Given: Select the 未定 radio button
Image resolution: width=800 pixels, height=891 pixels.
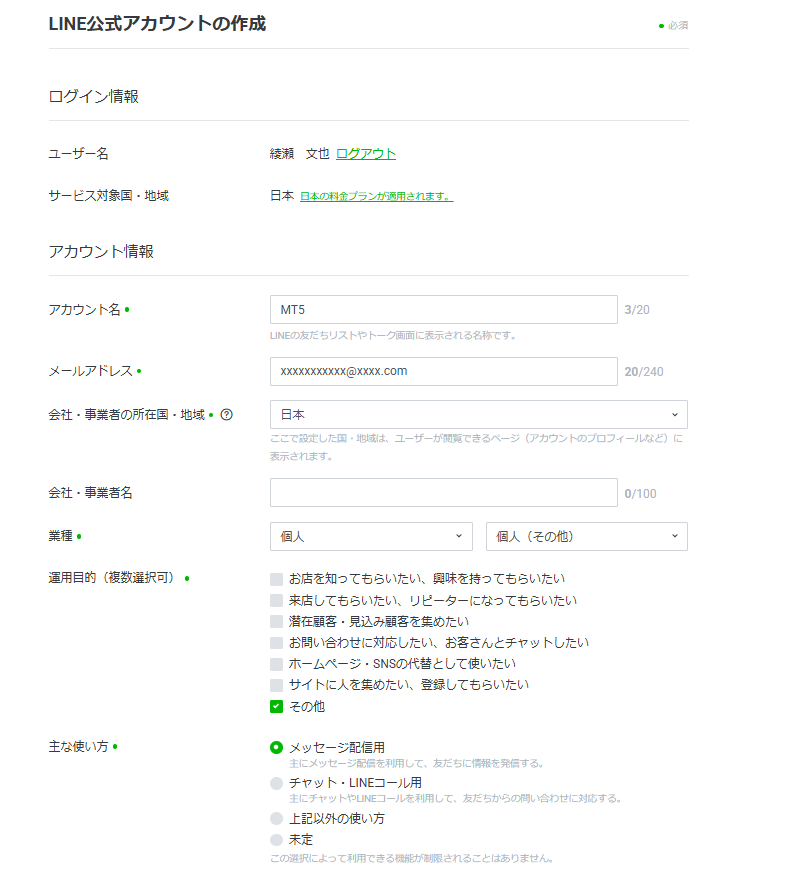Looking at the screenshot, I should pyautogui.click(x=277, y=839).
